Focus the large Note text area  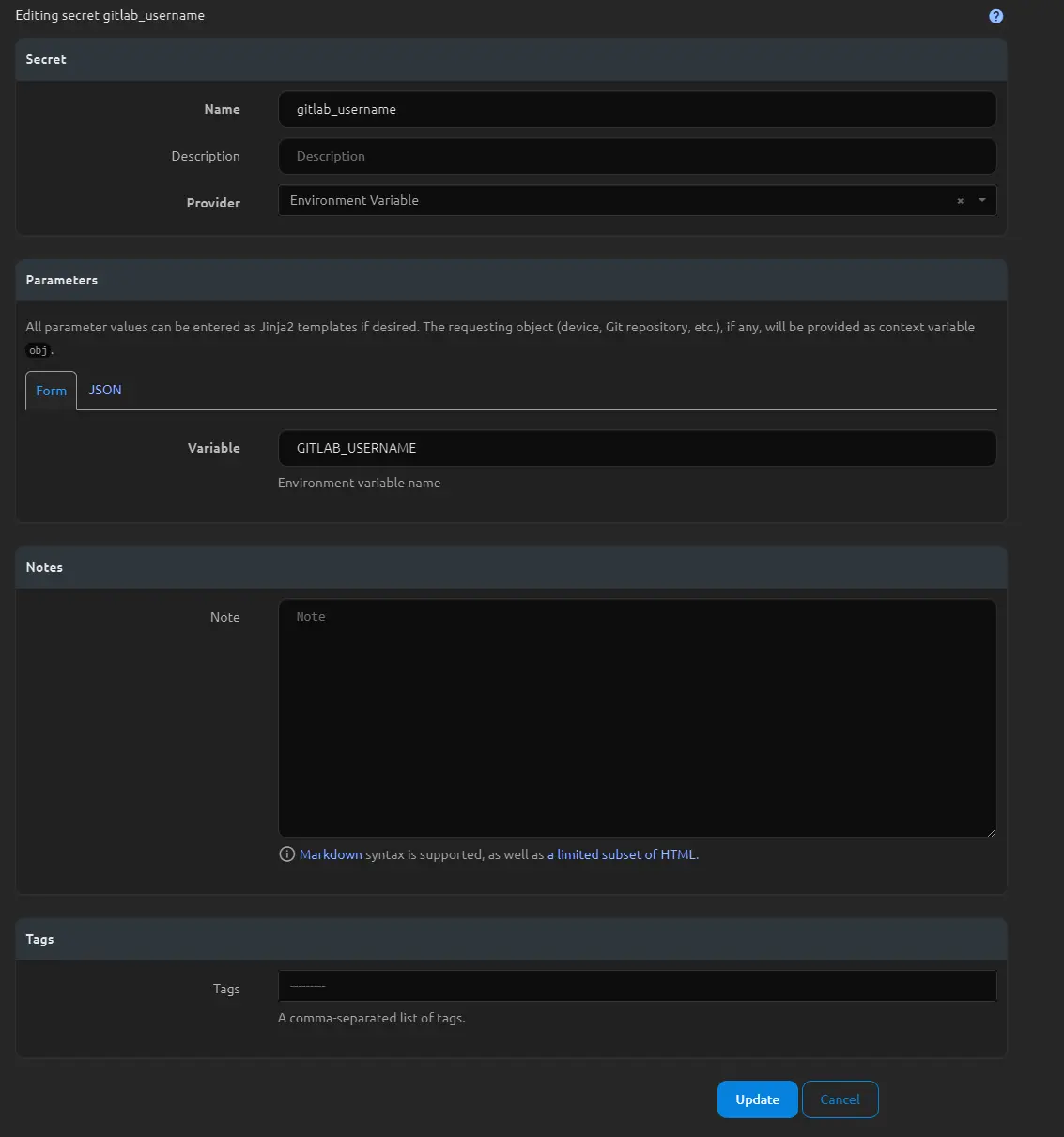(x=637, y=718)
